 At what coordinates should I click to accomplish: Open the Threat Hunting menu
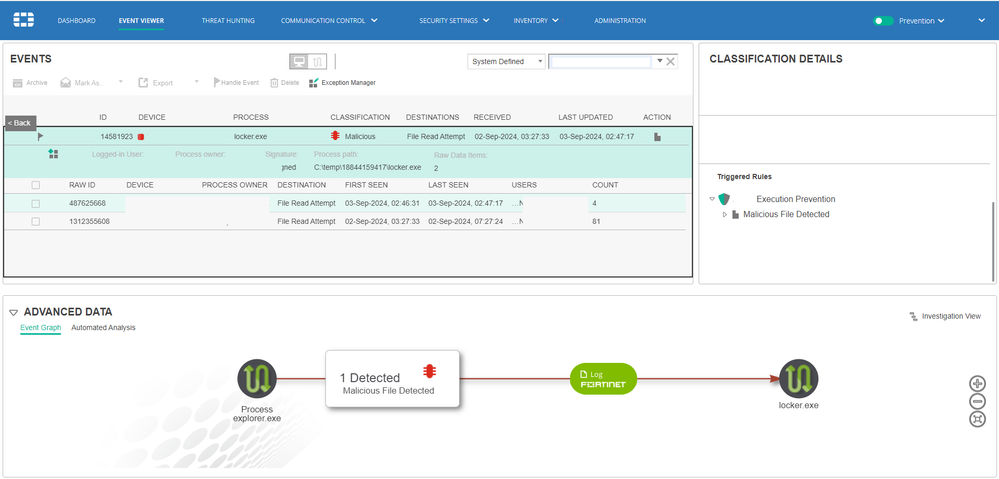(x=228, y=21)
